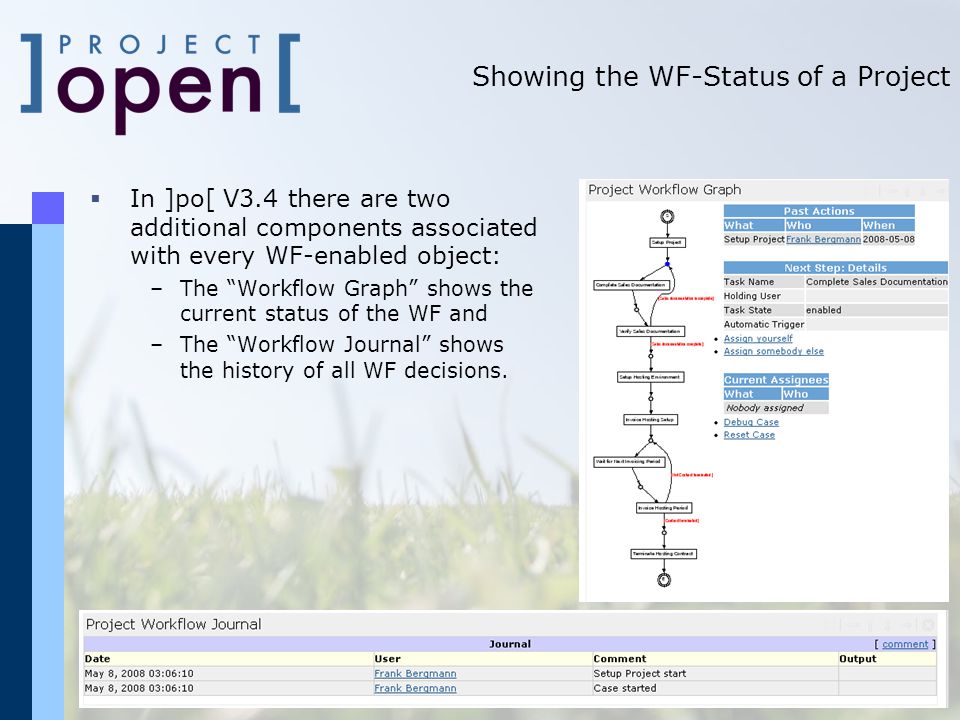Click the Project Workflow Journal panel title

(x=173, y=624)
